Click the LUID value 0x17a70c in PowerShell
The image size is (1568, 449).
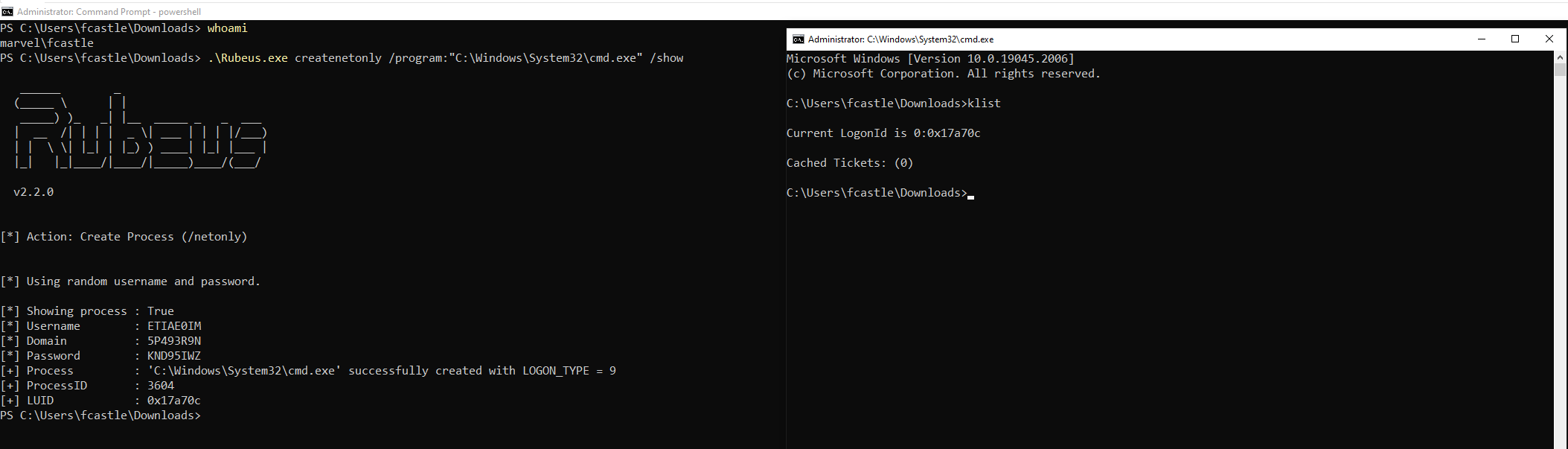(173, 401)
